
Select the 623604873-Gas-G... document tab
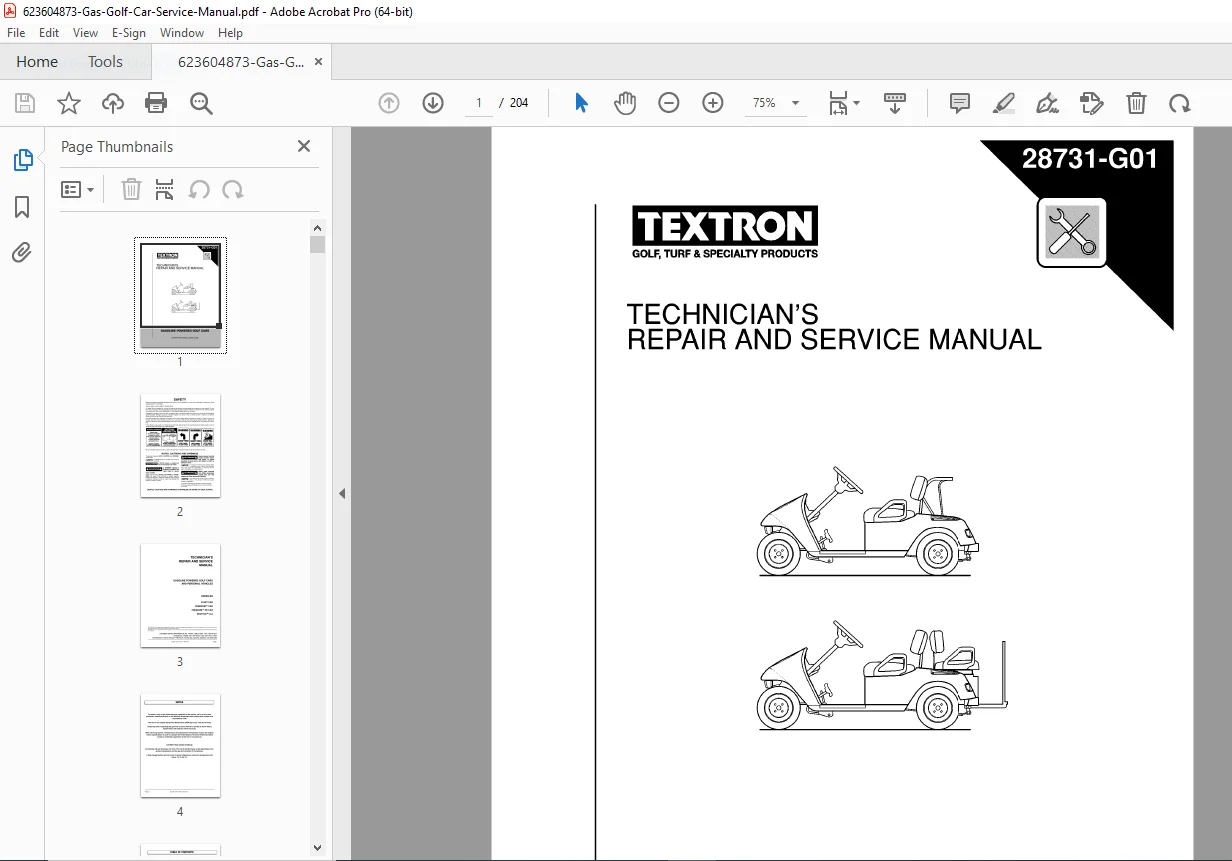[241, 62]
